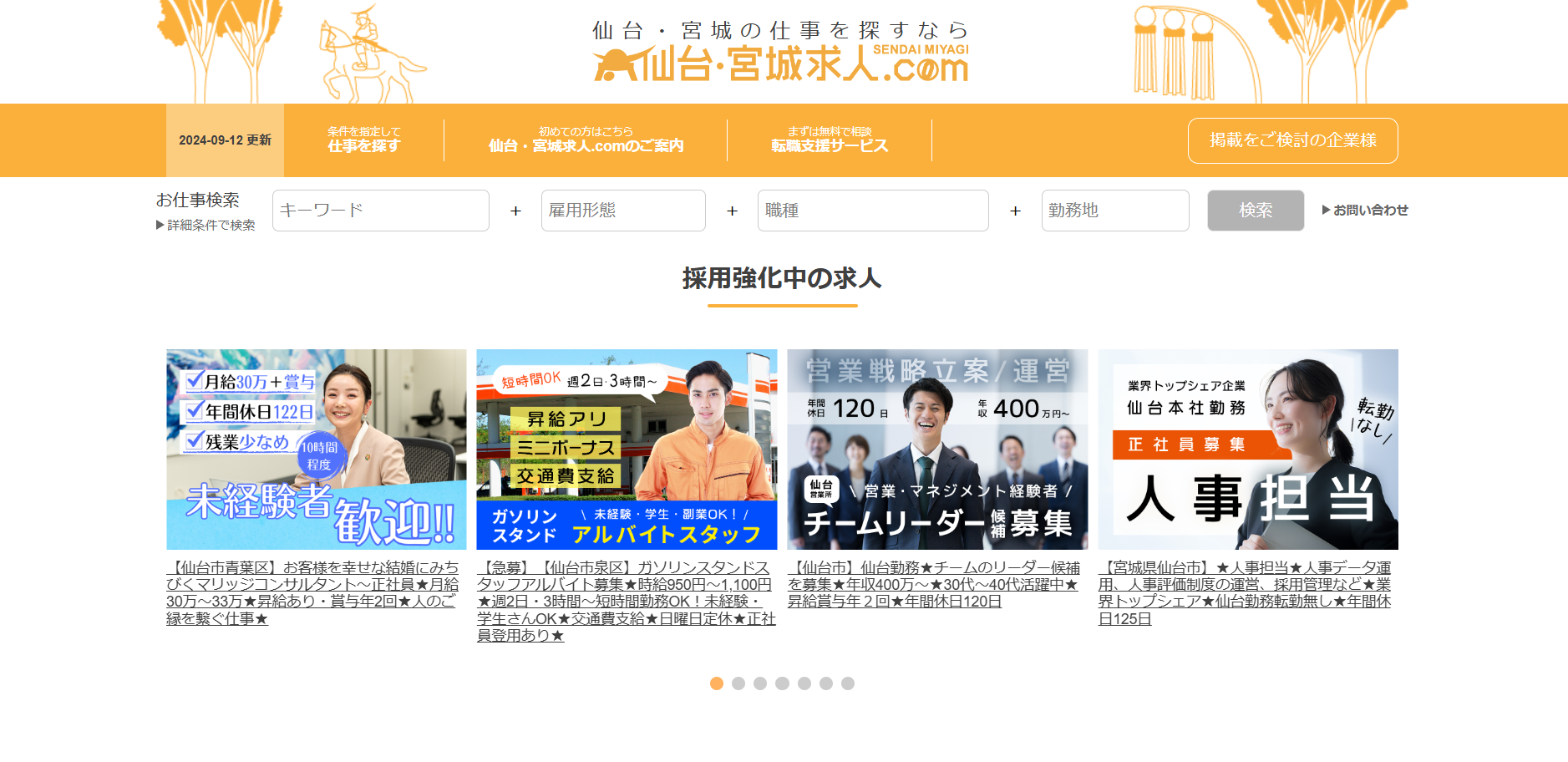The height and width of the screenshot is (762, 1568).
Task: Open the 雇用形態 employment type dropdown
Action: coord(623,211)
